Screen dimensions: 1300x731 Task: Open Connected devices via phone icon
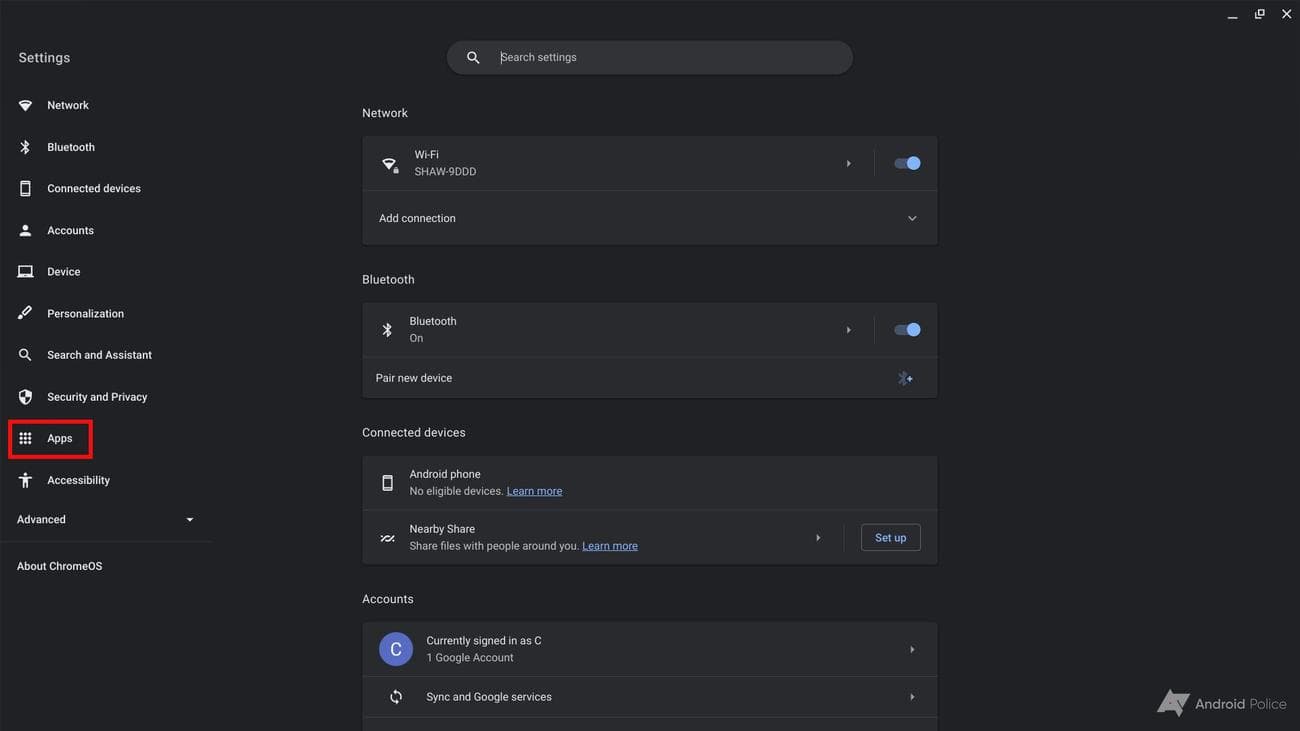(25, 189)
